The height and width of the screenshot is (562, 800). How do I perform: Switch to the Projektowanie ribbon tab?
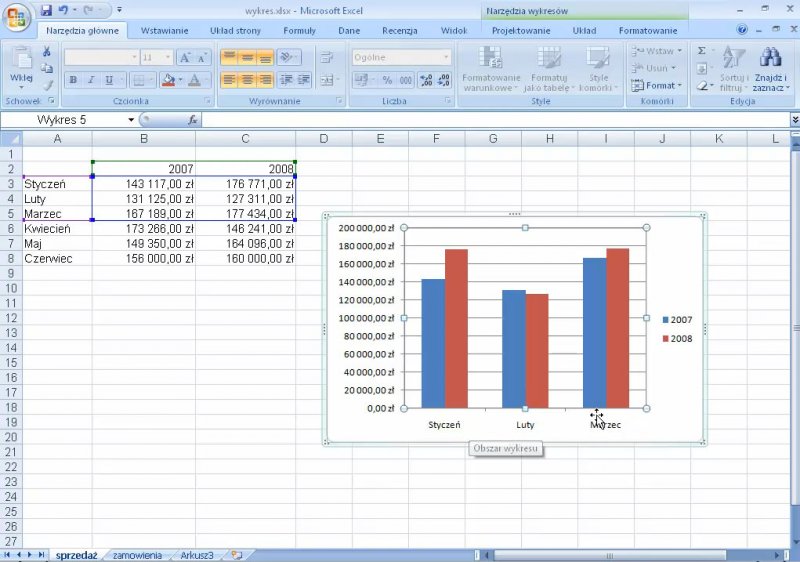tap(520, 30)
